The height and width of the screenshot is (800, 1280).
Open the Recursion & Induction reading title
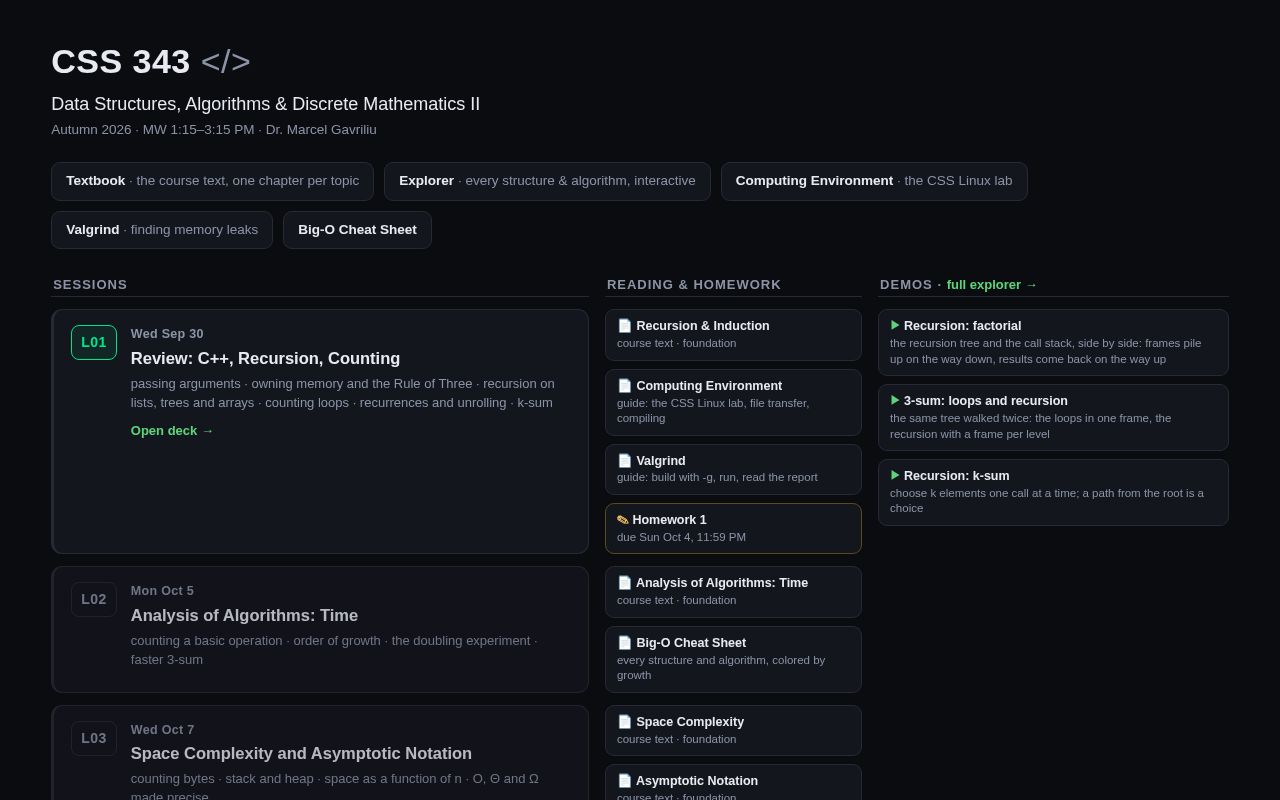(703, 326)
